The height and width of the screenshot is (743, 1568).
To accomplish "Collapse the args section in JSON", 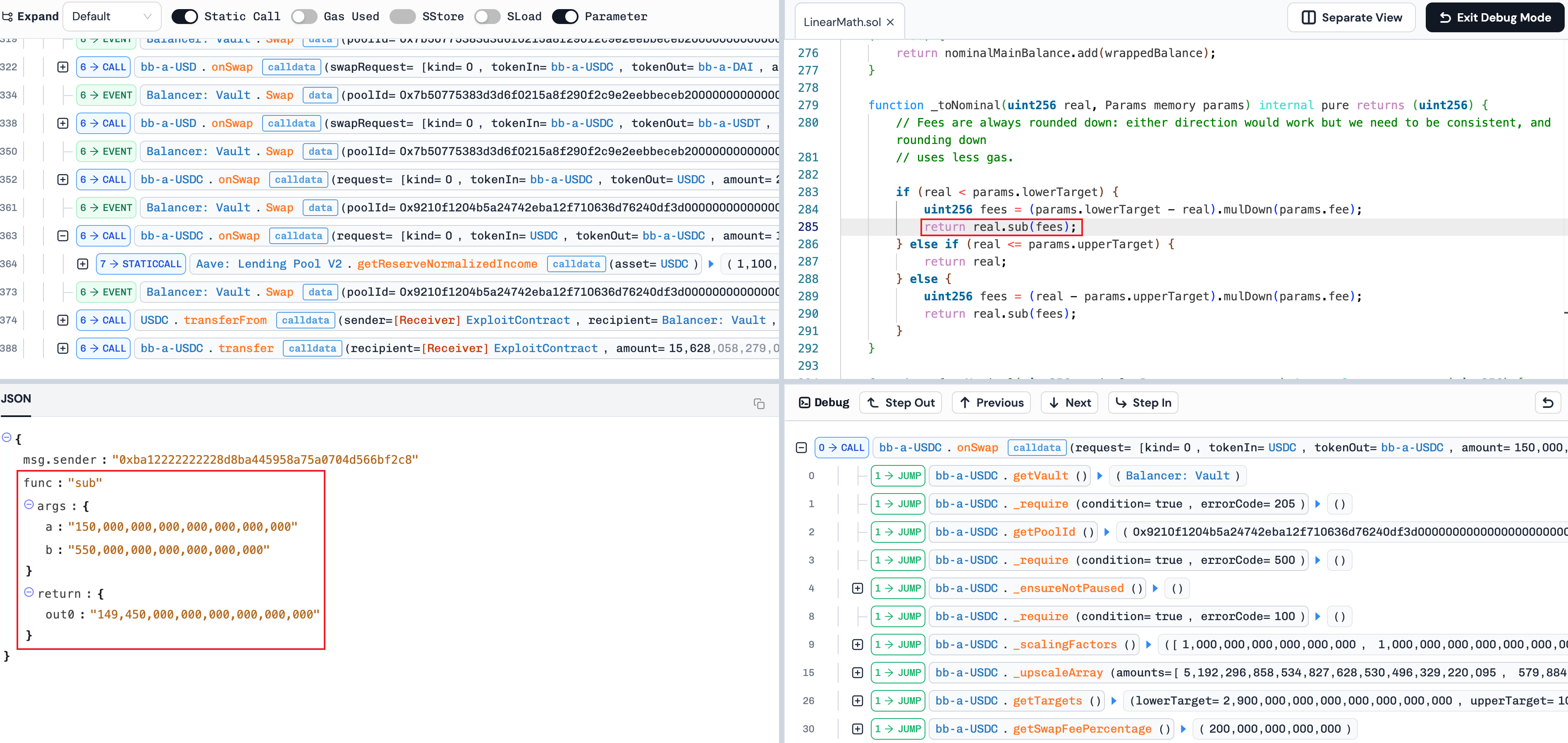I will point(29,505).
